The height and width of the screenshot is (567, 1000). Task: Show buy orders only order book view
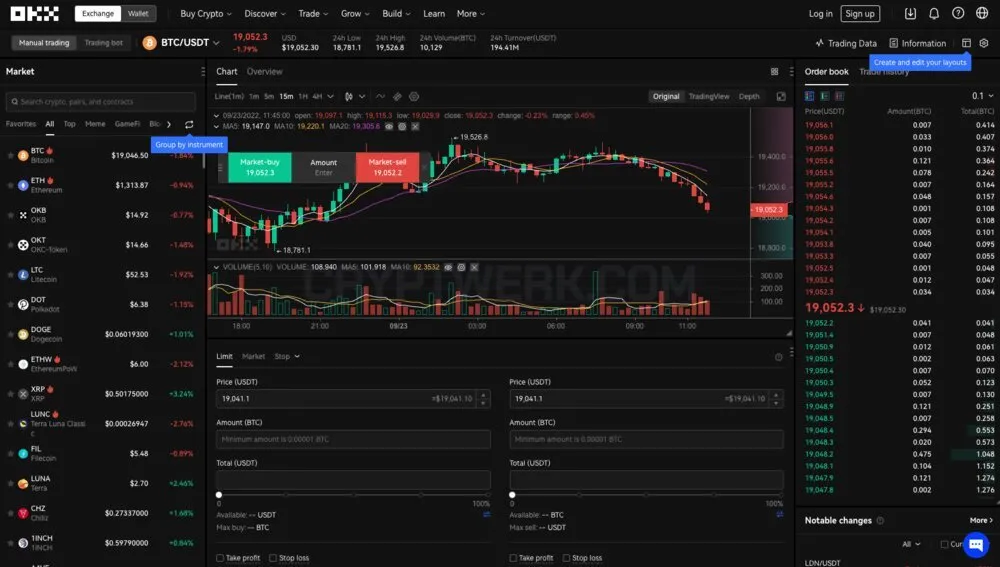tap(825, 96)
